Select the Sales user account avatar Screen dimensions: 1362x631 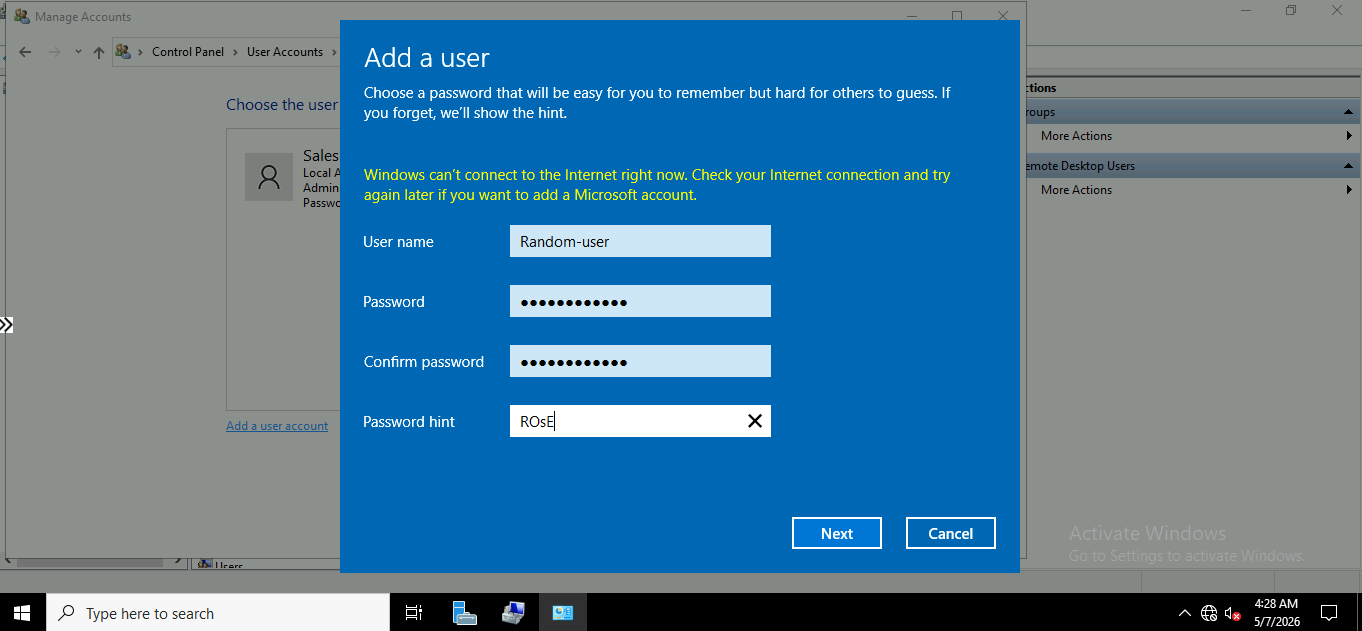(268, 177)
